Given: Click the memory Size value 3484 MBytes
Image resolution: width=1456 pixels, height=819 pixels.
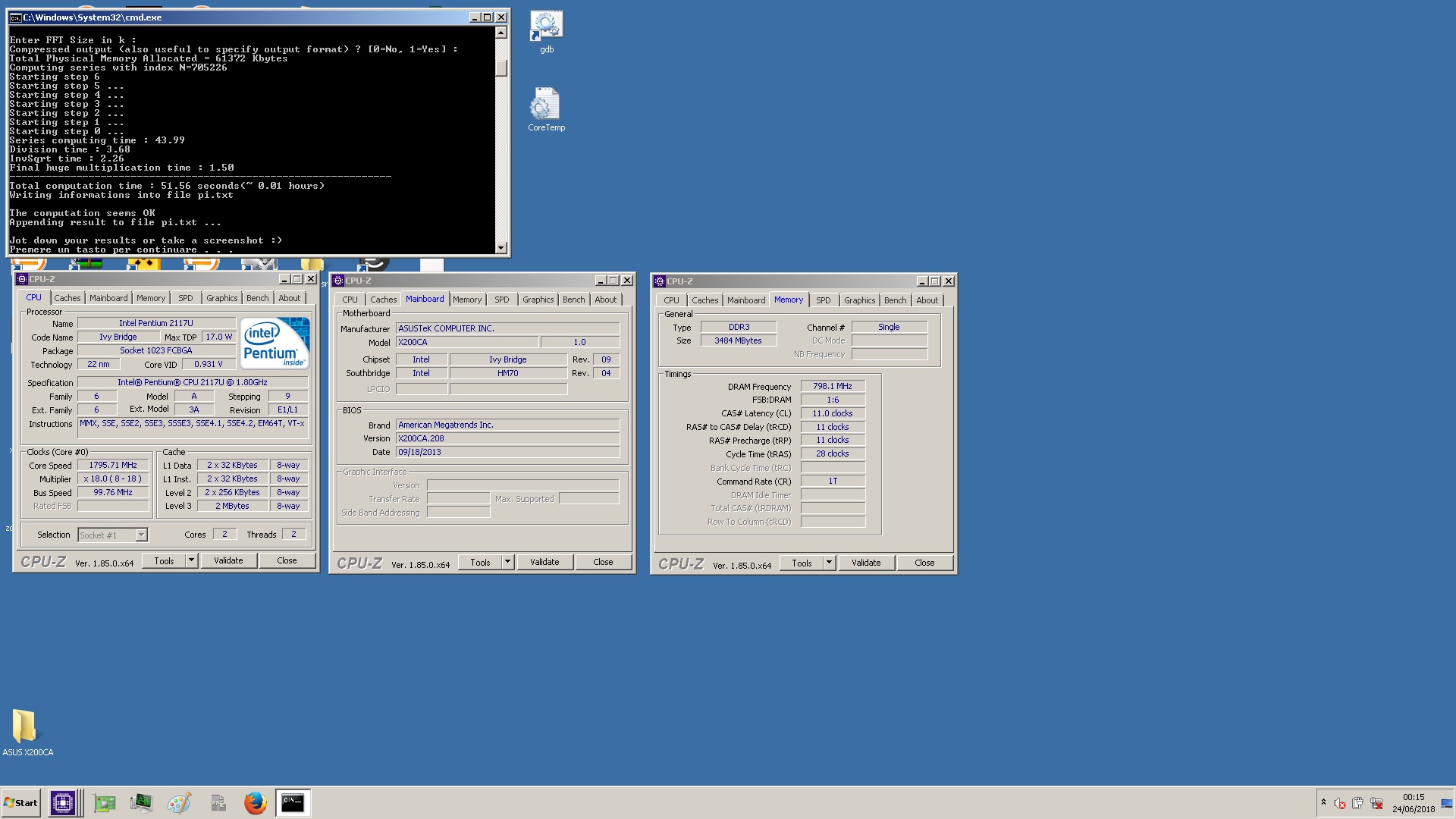Looking at the screenshot, I should tap(738, 340).
